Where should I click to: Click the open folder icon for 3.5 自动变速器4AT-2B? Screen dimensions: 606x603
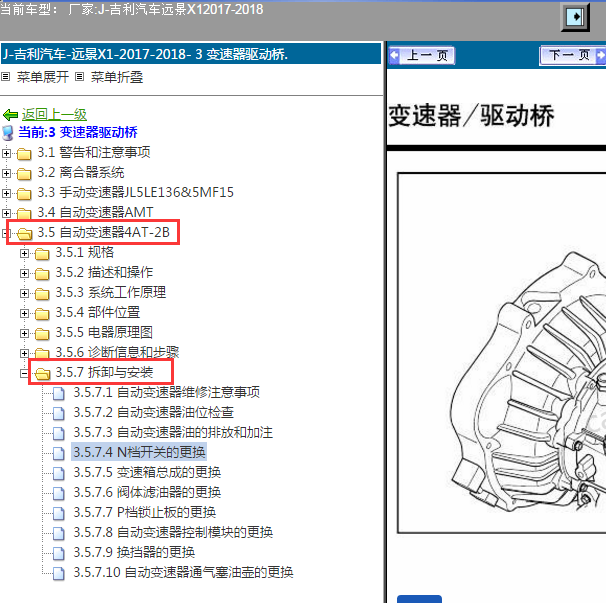pyautogui.click(x=25, y=233)
